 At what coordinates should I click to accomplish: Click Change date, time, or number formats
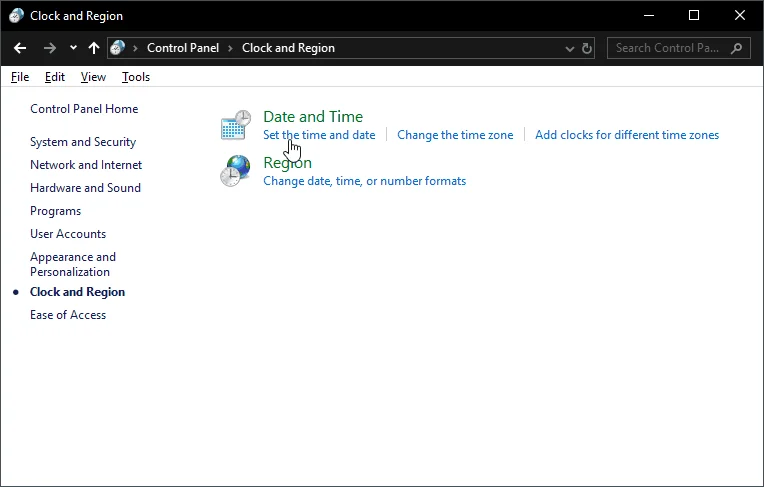coord(364,181)
